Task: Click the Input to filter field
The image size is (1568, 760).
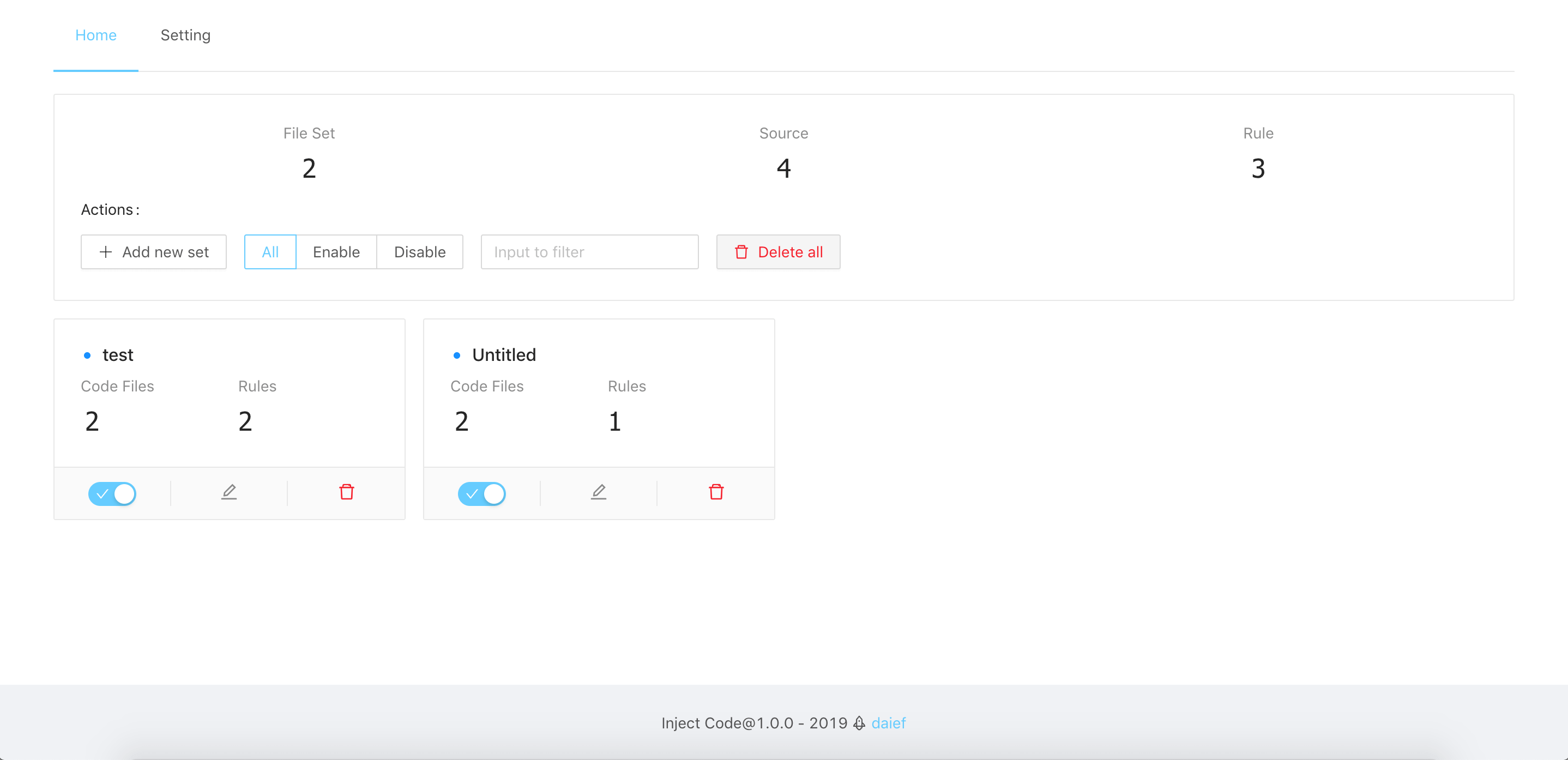Action: [x=589, y=252]
